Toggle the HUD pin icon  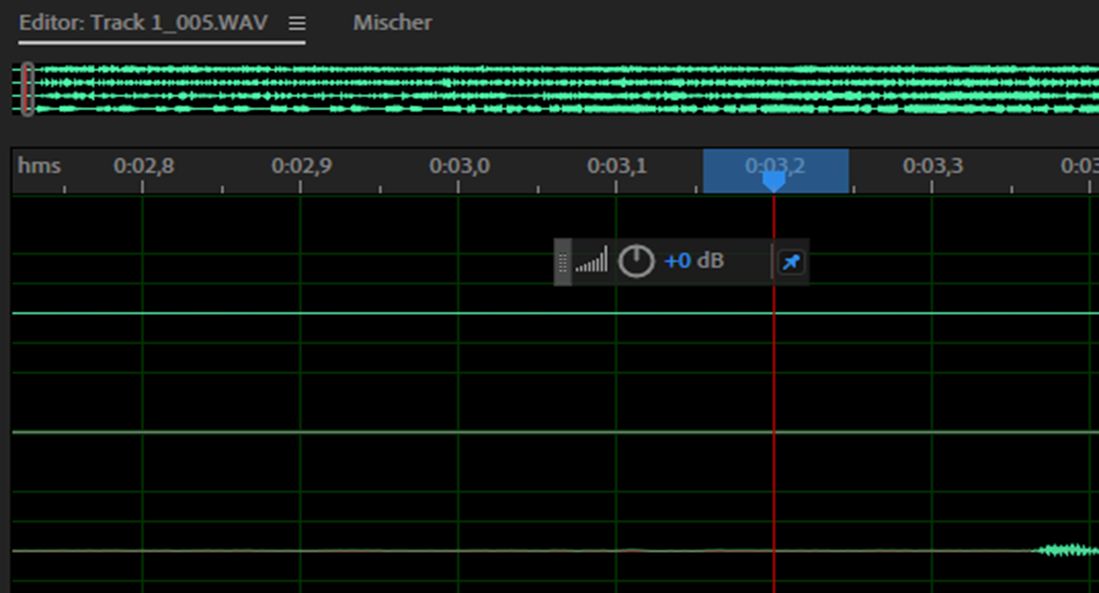tap(791, 262)
